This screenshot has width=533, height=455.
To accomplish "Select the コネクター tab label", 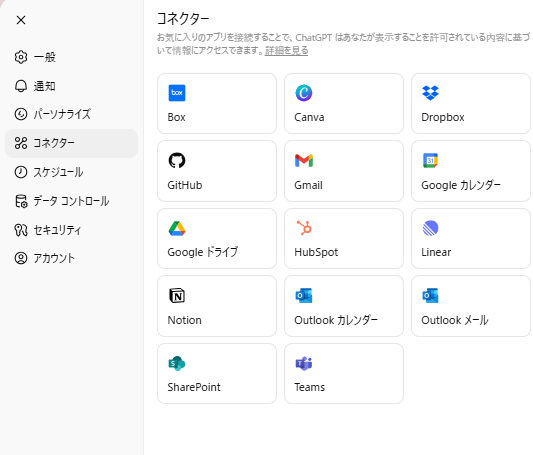I will pos(54,143).
